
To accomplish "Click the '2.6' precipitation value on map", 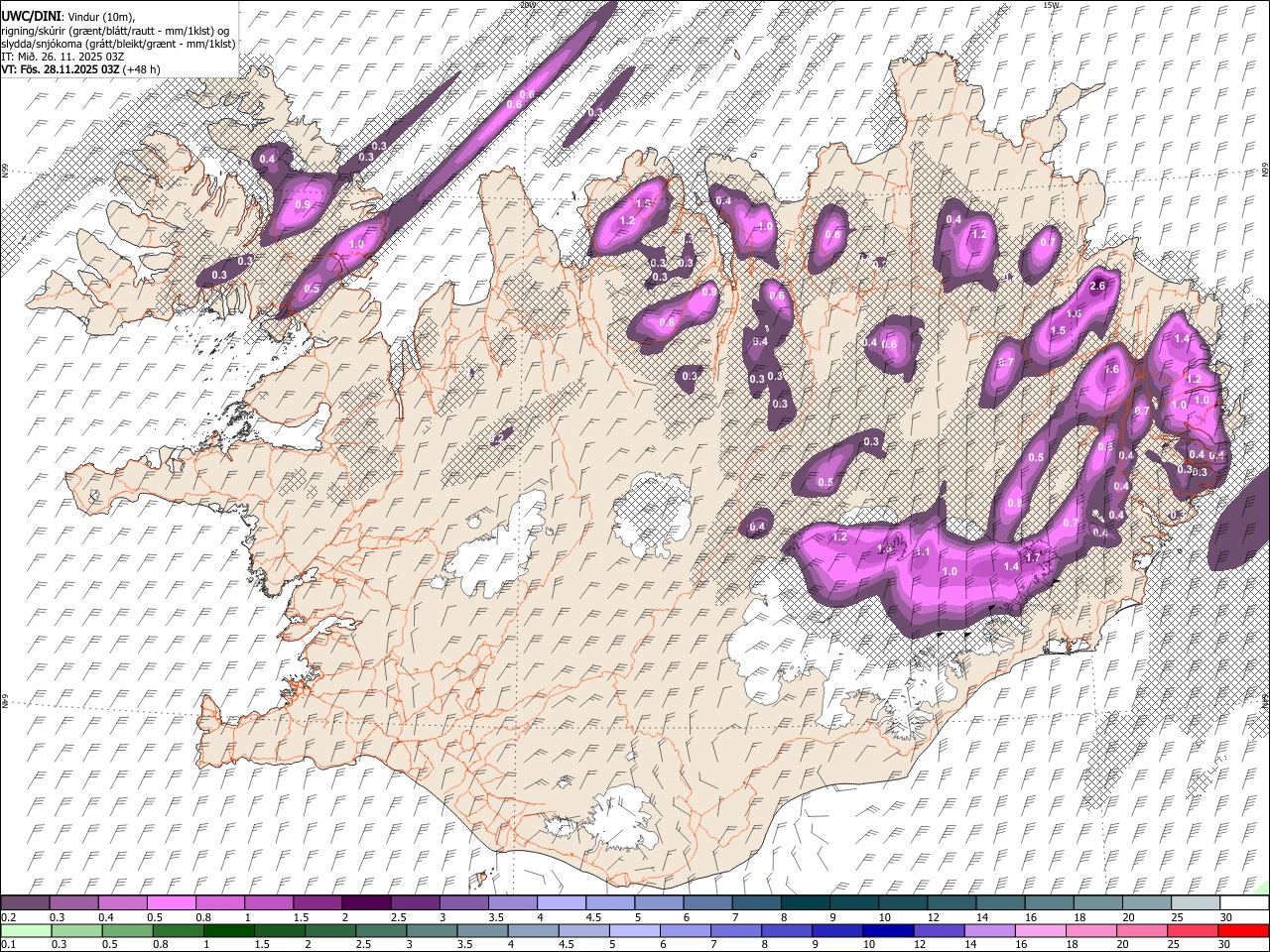I will tap(1097, 287).
